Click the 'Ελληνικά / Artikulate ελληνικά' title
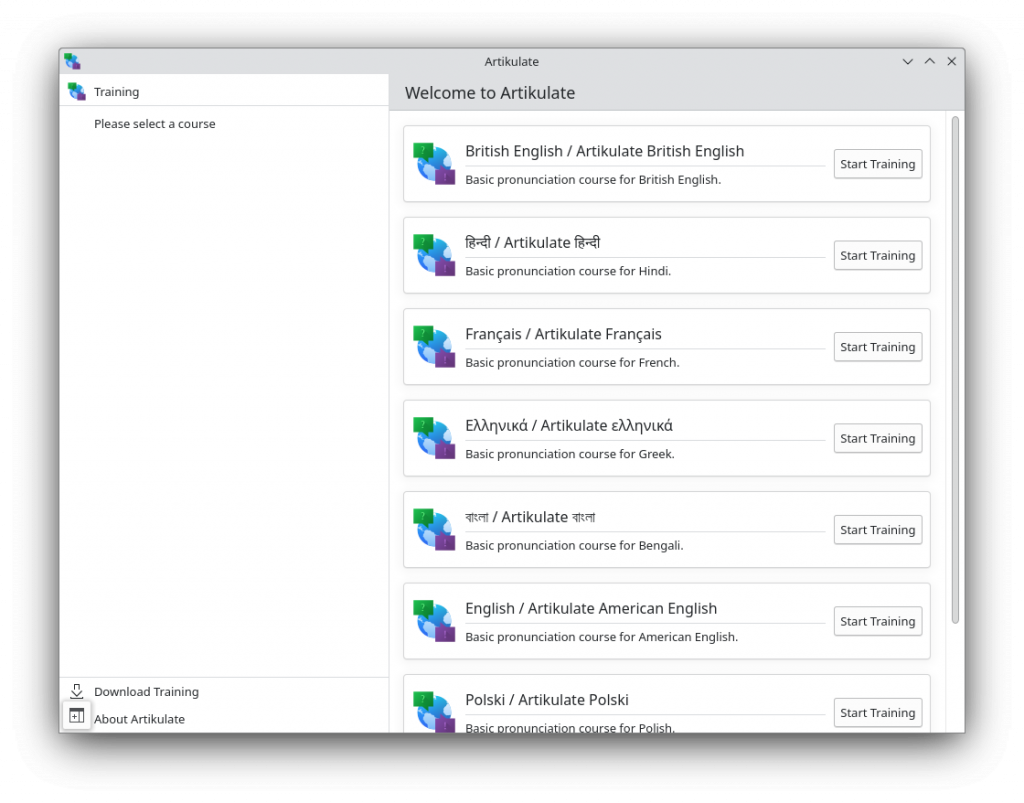Image resolution: width=1024 pixels, height=803 pixels. pos(569,426)
